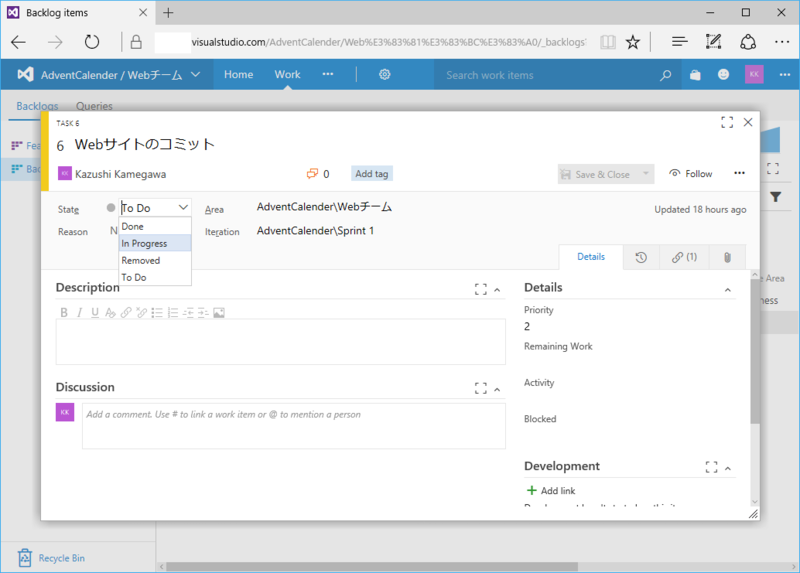Insert bulleted list in Description
This screenshot has width=800, height=573.
[157, 312]
